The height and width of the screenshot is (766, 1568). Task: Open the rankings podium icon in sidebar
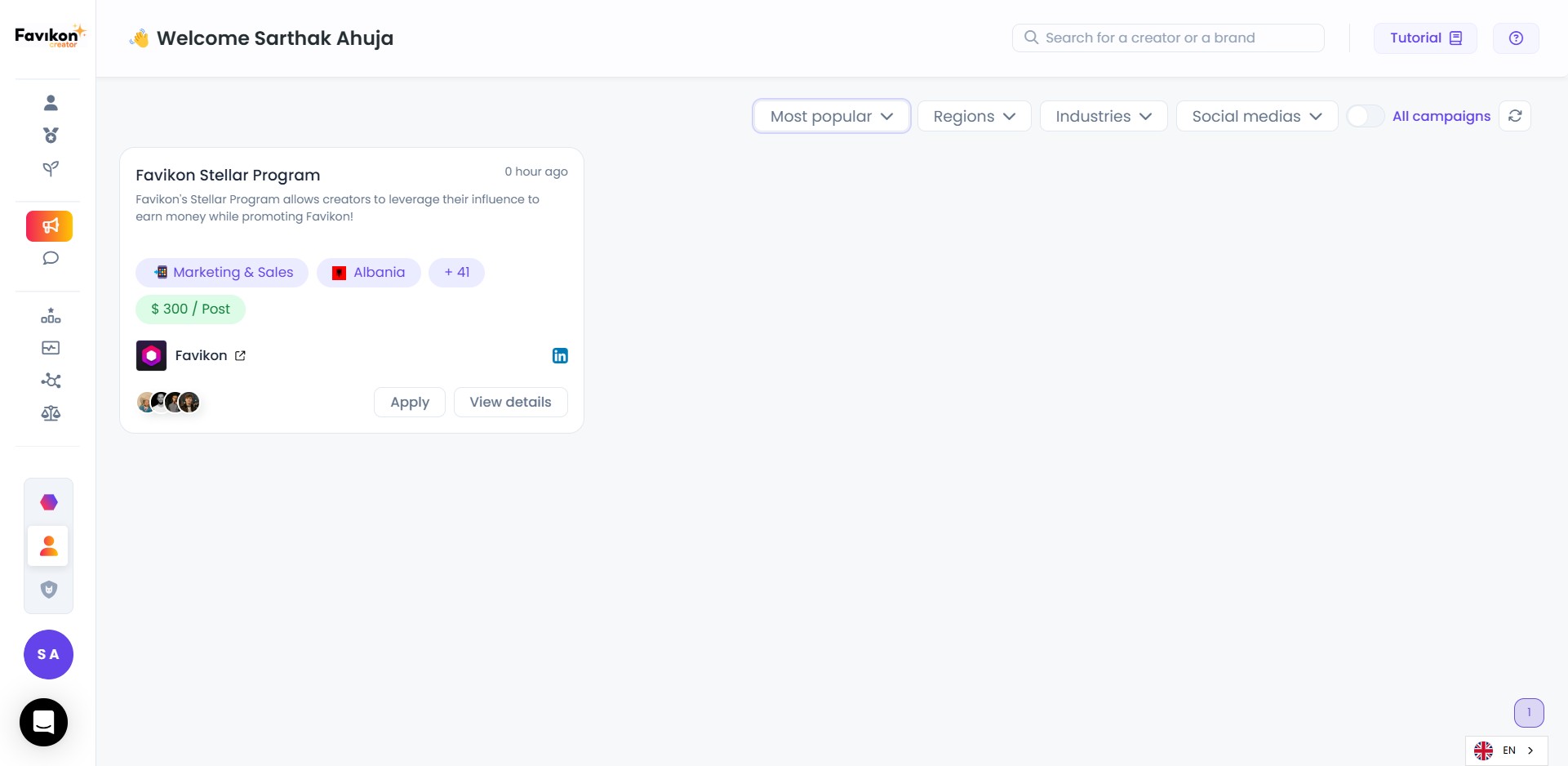click(51, 315)
